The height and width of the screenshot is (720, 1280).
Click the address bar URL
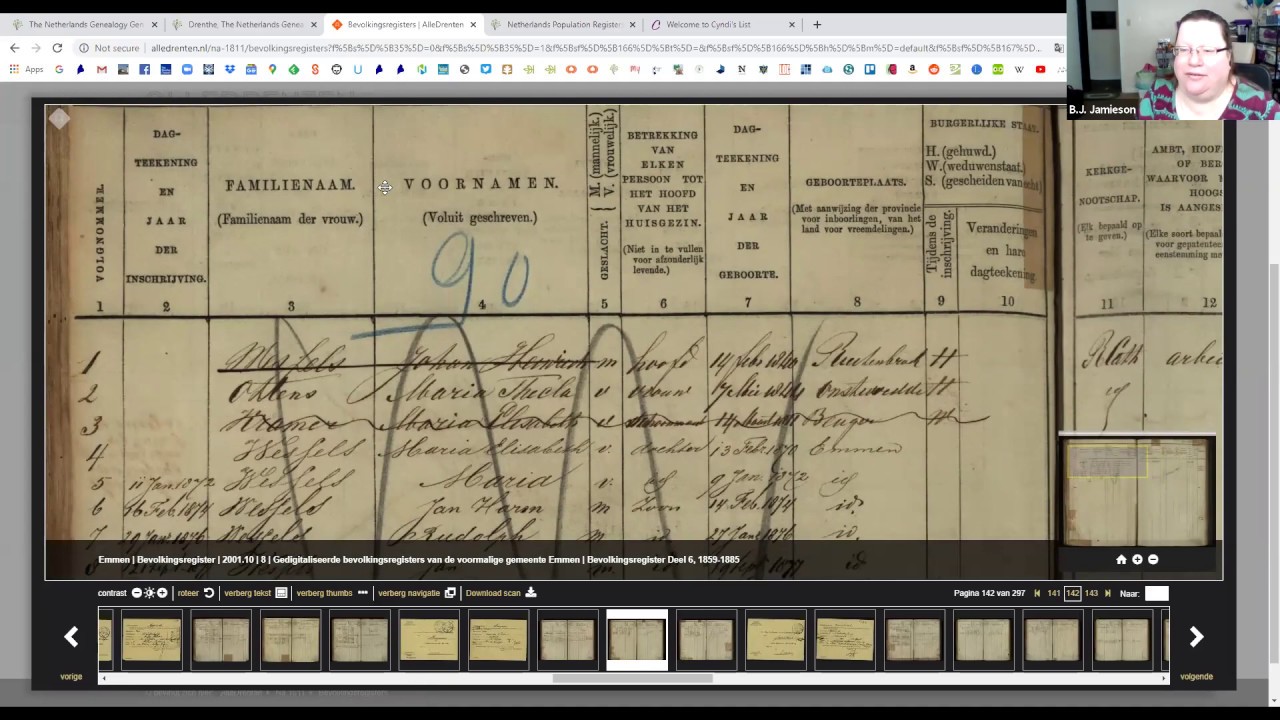595,48
